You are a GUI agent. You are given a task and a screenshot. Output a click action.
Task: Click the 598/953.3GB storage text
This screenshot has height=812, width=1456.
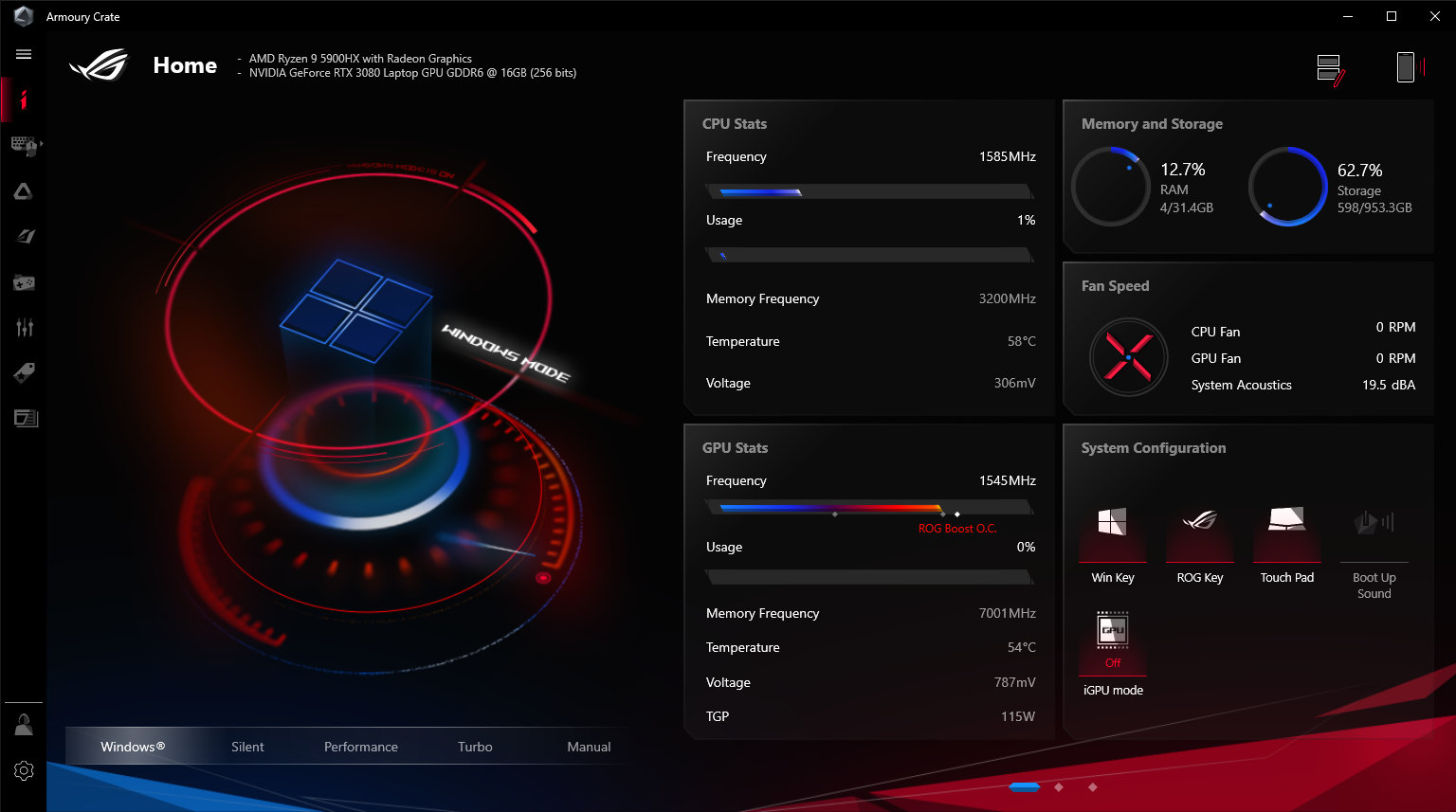(x=1374, y=208)
